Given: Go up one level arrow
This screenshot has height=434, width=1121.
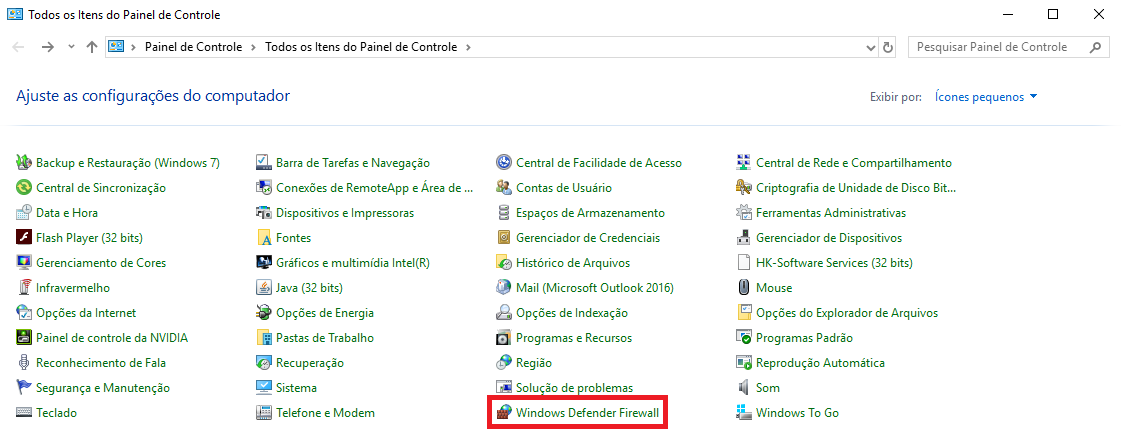Looking at the screenshot, I should pos(92,47).
